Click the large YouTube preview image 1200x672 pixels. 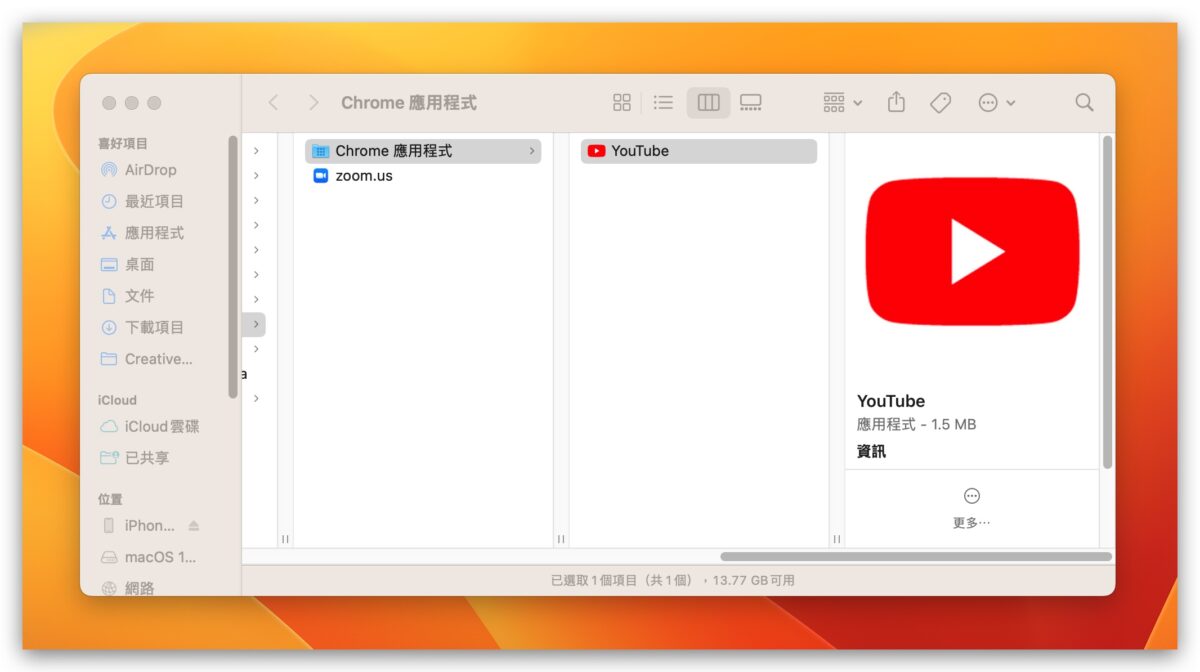click(x=972, y=251)
